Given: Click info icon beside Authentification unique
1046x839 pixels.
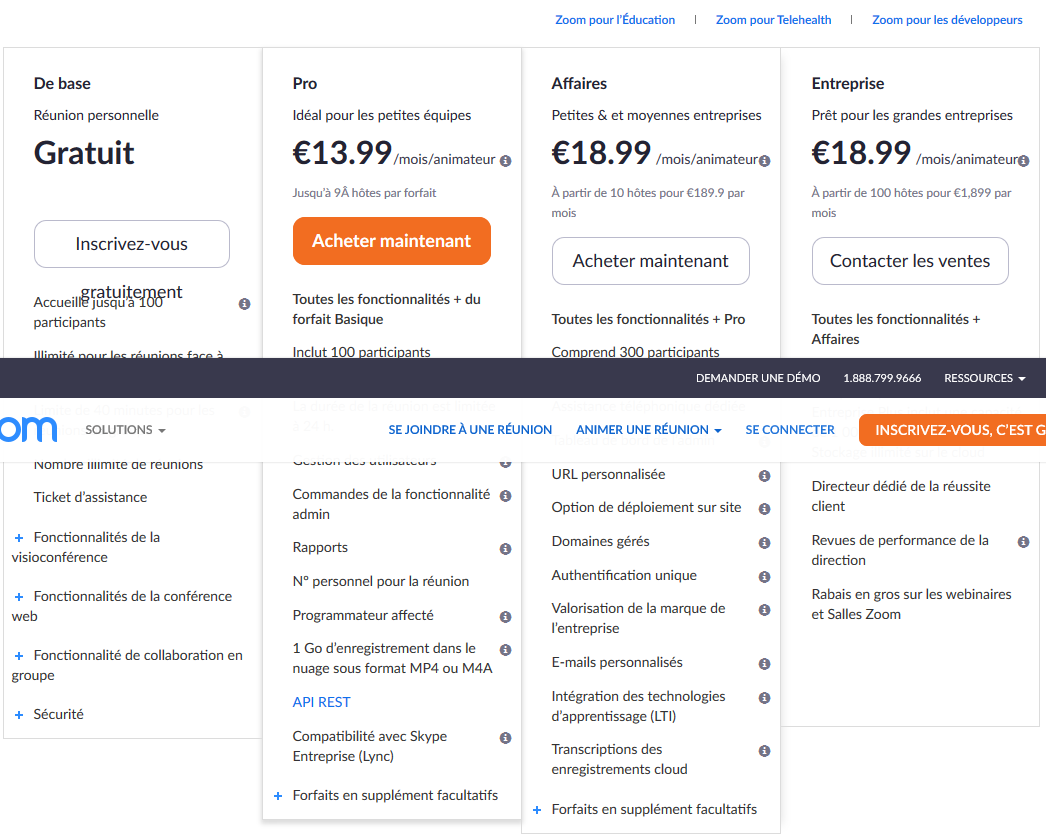Looking at the screenshot, I should pos(765,577).
